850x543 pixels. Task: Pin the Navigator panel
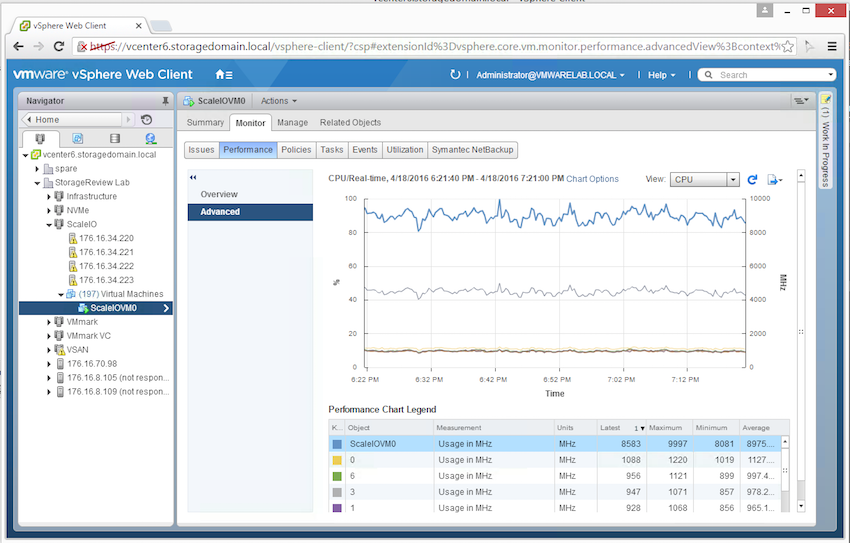[x=165, y=101]
